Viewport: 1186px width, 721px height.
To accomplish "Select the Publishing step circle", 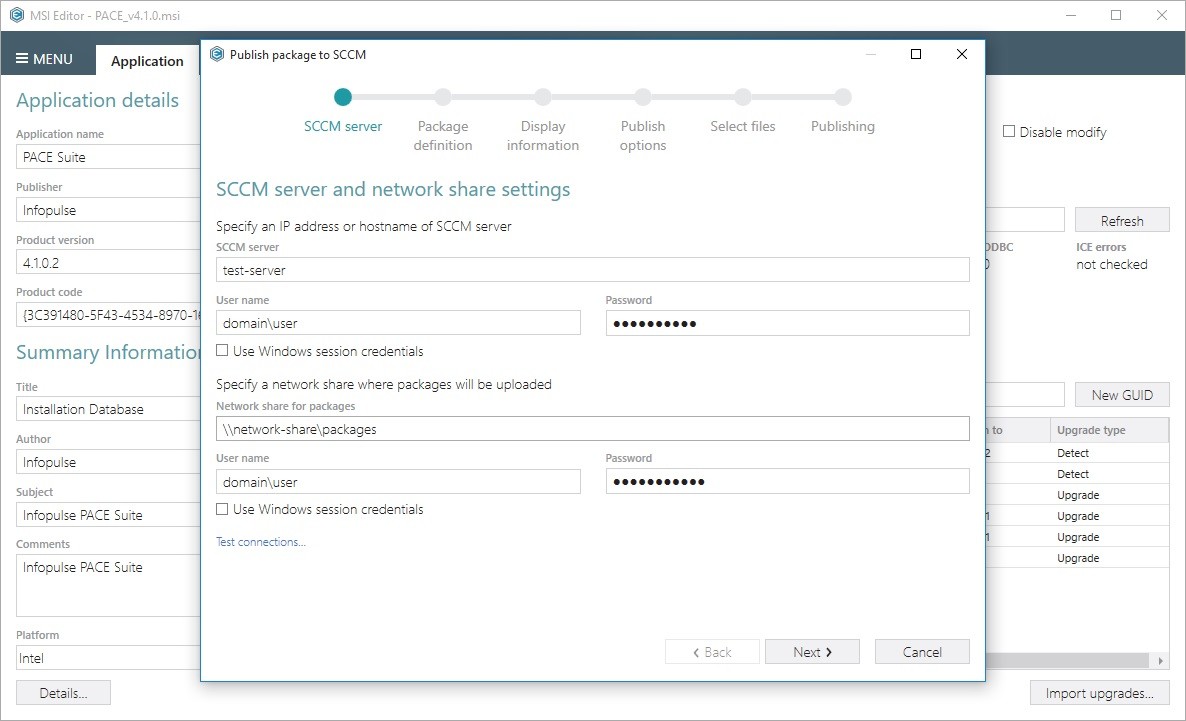I will point(843,97).
